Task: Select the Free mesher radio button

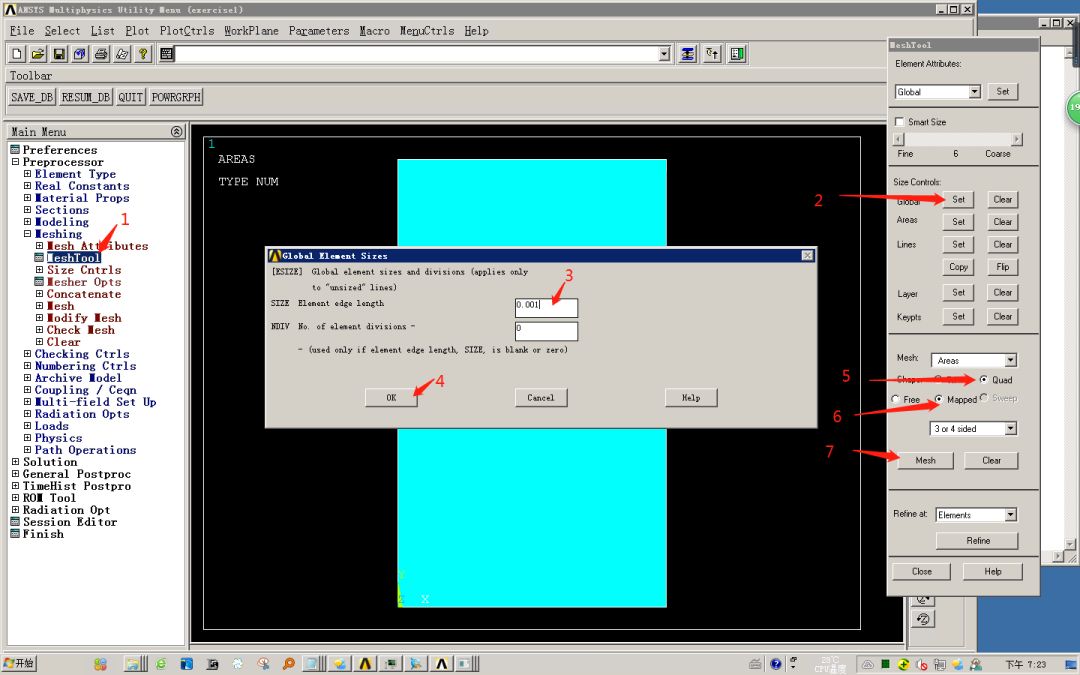Action: coord(895,398)
